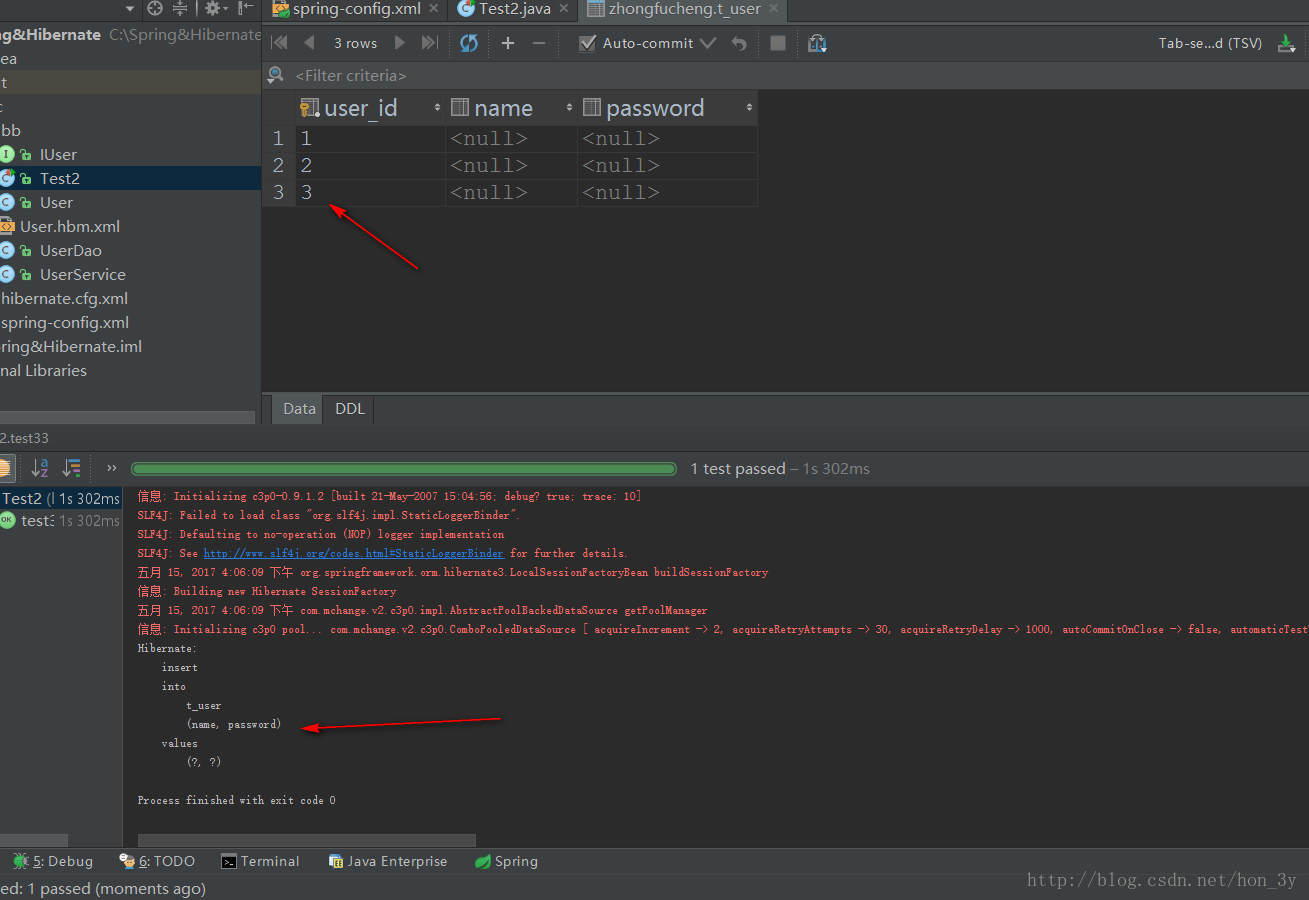Image resolution: width=1309 pixels, height=900 pixels.
Task: Open the Spring tool window
Action: (x=506, y=861)
